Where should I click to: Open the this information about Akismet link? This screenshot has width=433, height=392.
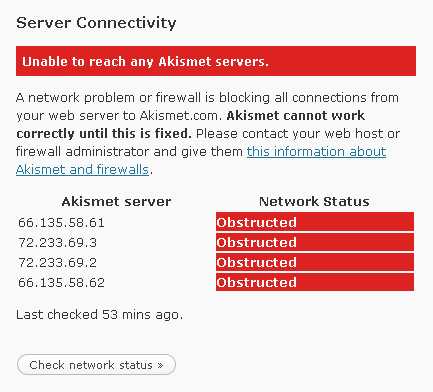316,152
